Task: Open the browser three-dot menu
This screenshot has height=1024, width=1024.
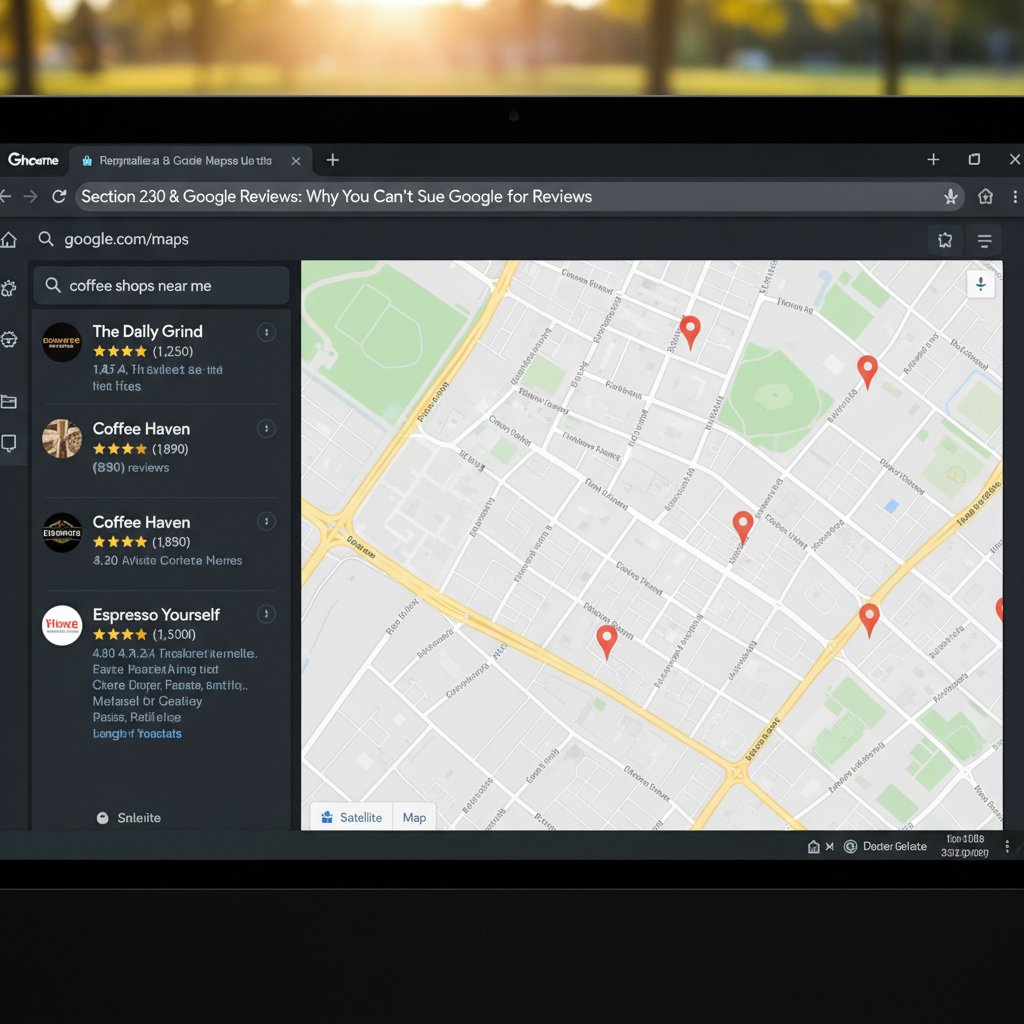Action: 1015,197
